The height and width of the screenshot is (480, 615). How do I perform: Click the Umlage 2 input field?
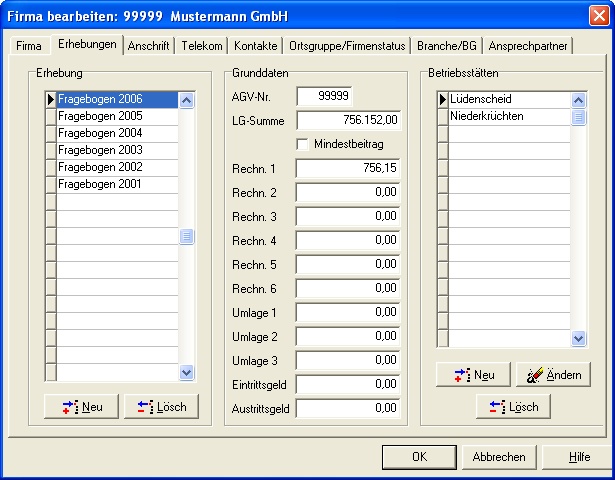tap(348, 336)
